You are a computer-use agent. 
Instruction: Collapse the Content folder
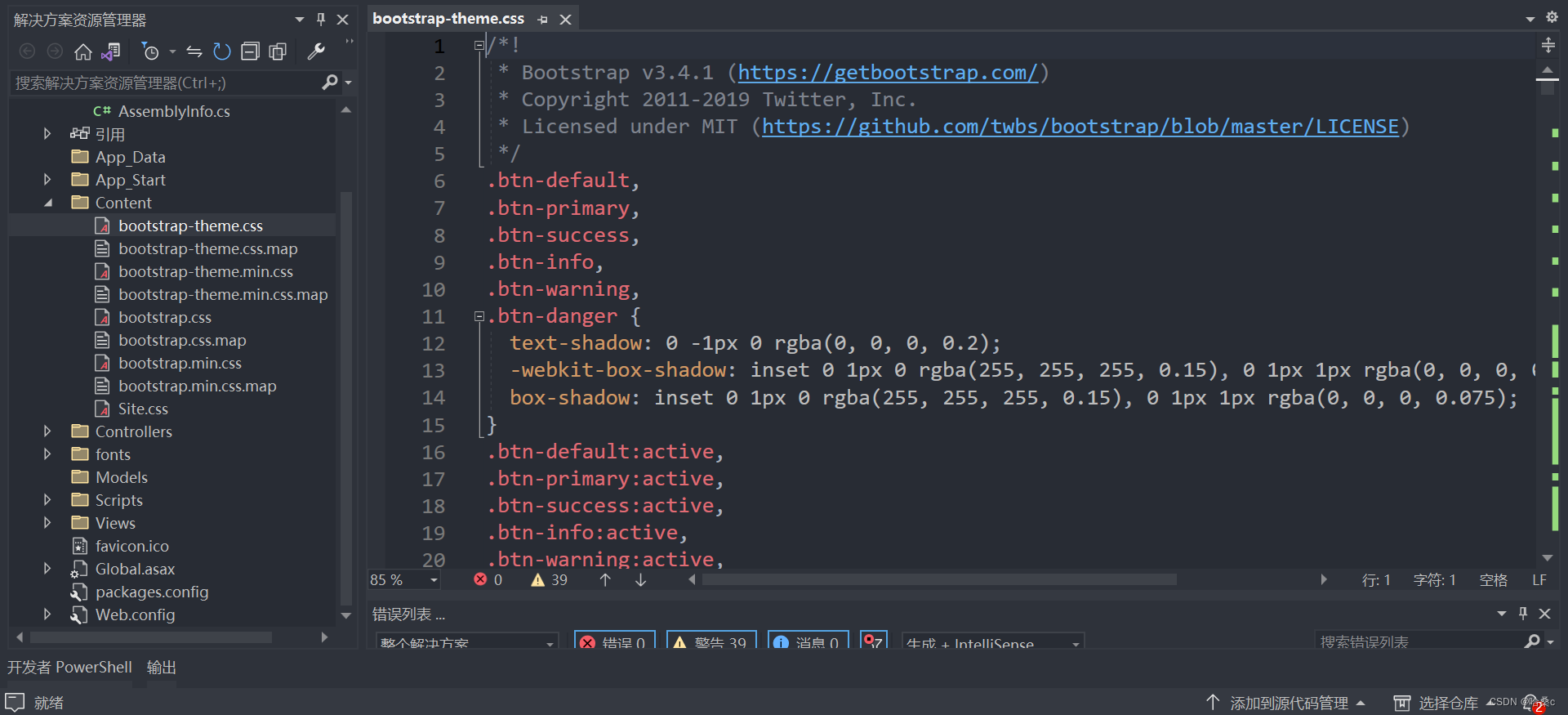pyautogui.click(x=47, y=203)
